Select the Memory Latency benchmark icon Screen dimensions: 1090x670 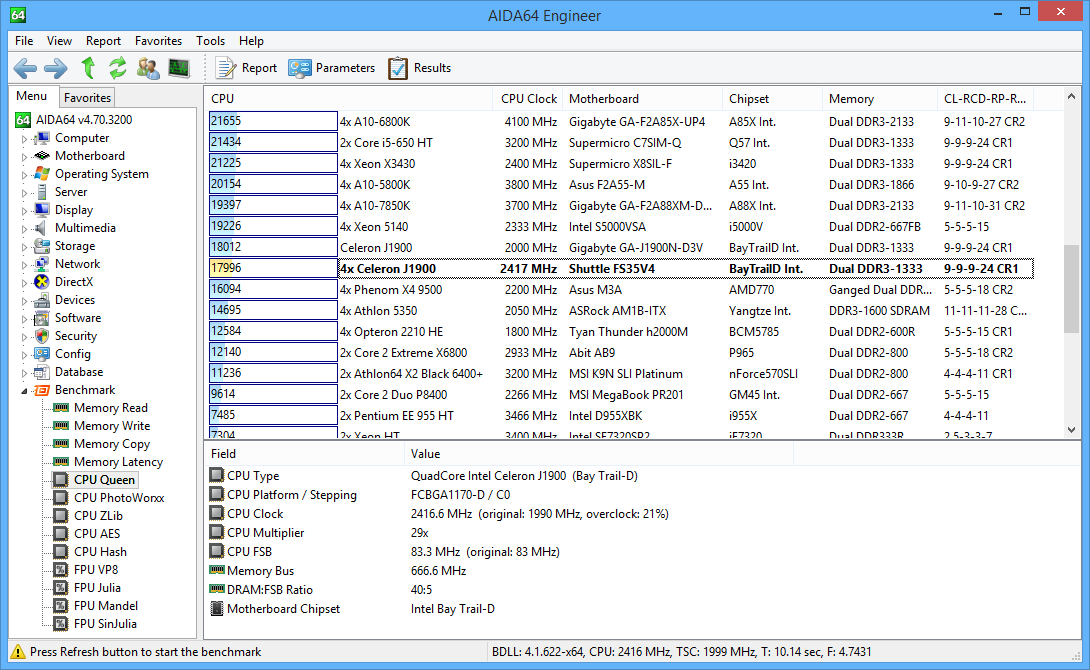pyautogui.click(x=61, y=462)
